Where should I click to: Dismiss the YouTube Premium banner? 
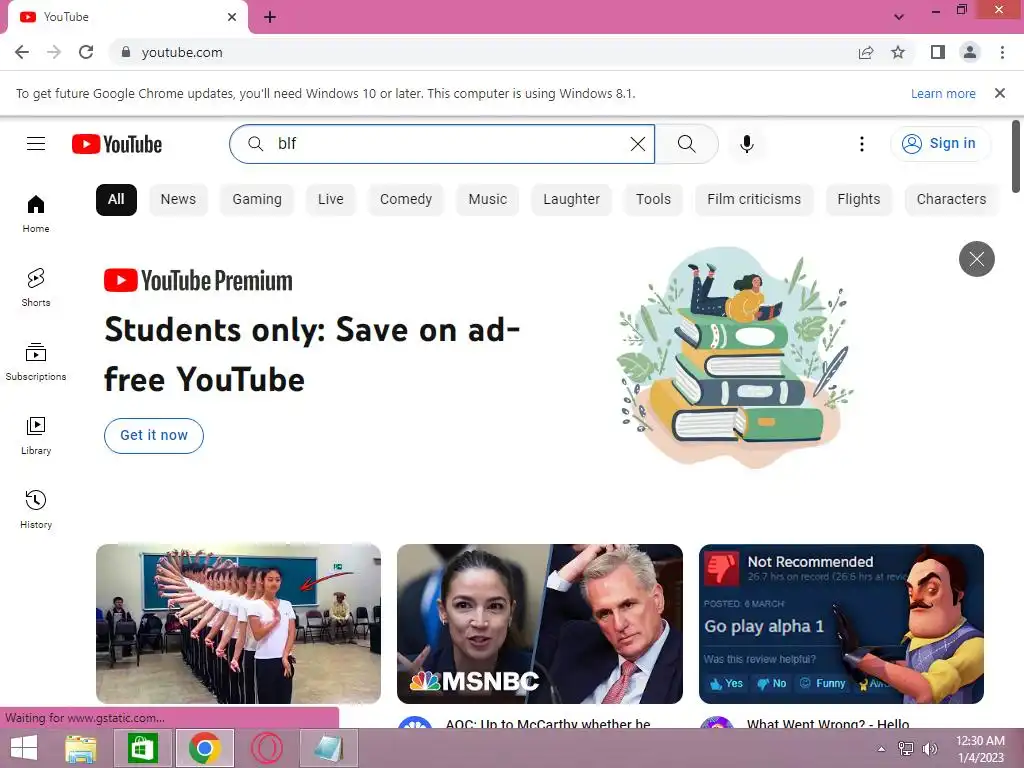(x=976, y=259)
